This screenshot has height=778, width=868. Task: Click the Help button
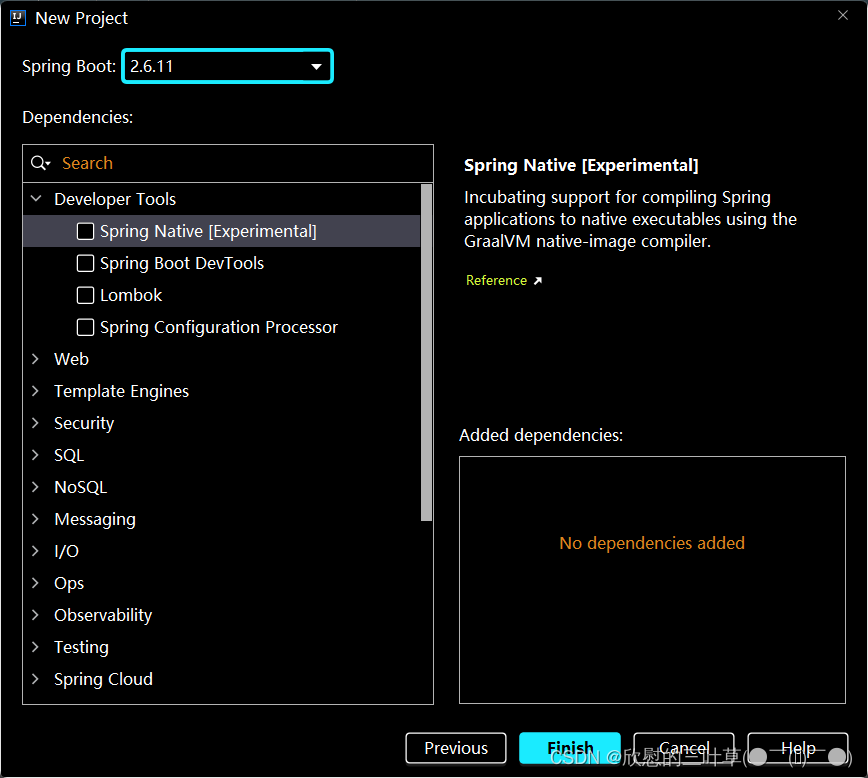point(798,748)
